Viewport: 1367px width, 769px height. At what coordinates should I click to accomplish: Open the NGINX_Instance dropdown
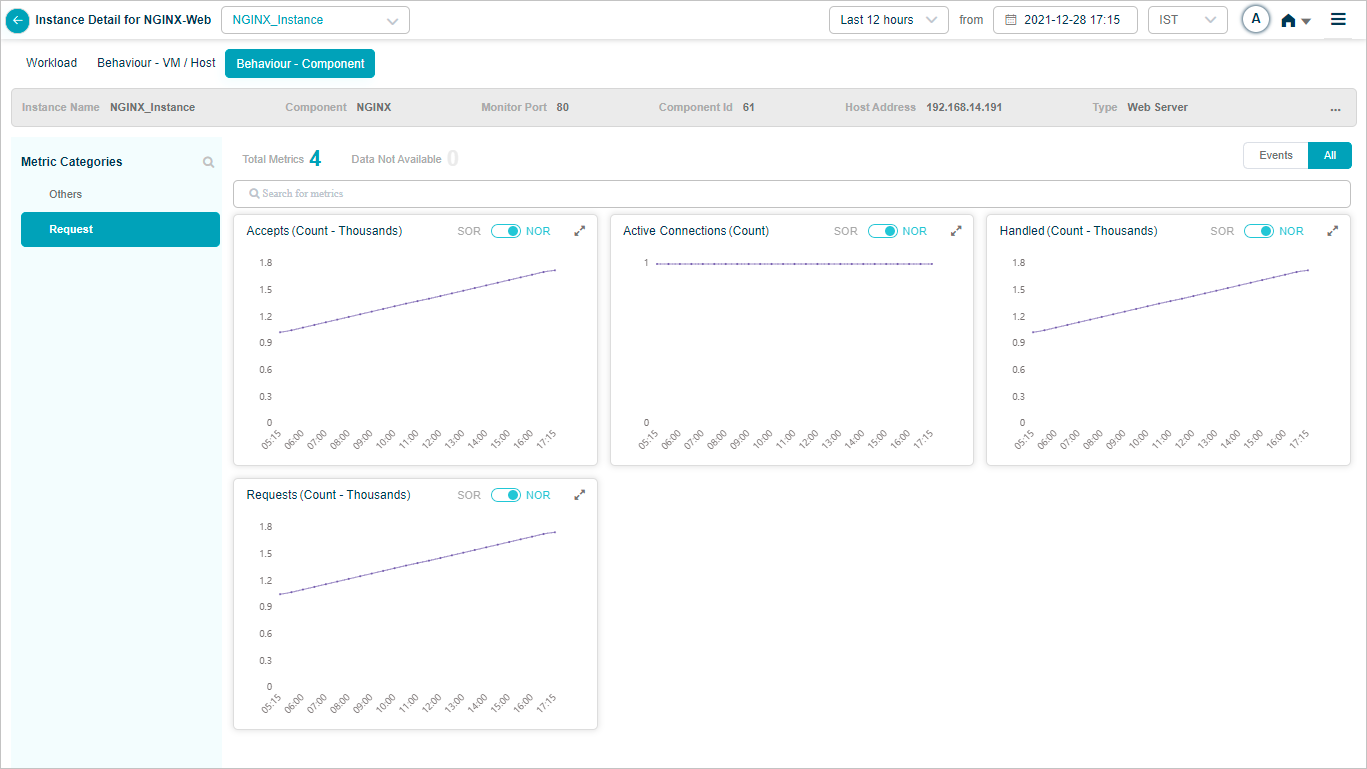[x=315, y=20]
